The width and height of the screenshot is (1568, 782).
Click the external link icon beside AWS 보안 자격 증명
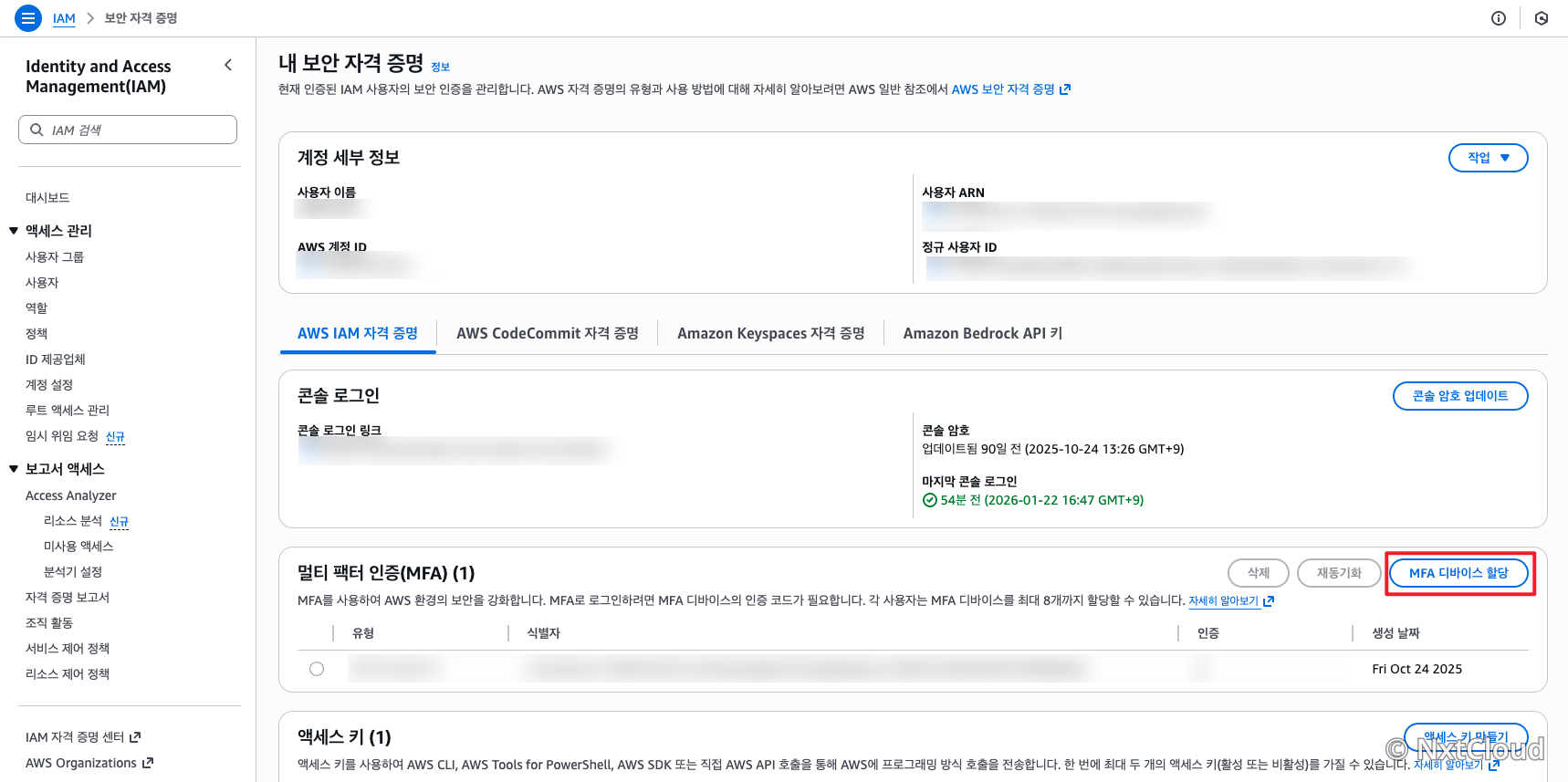pos(1065,89)
